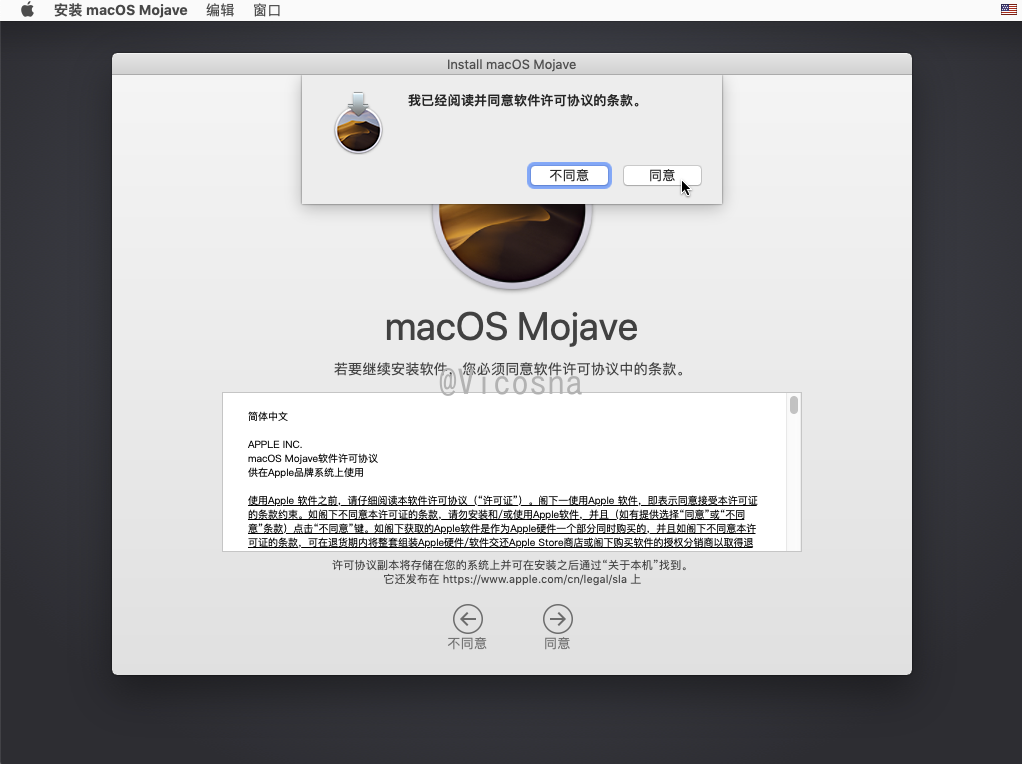Click 不同意 in the confirmation dialog
The width and height of the screenshot is (1022, 764).
(569, 175)
